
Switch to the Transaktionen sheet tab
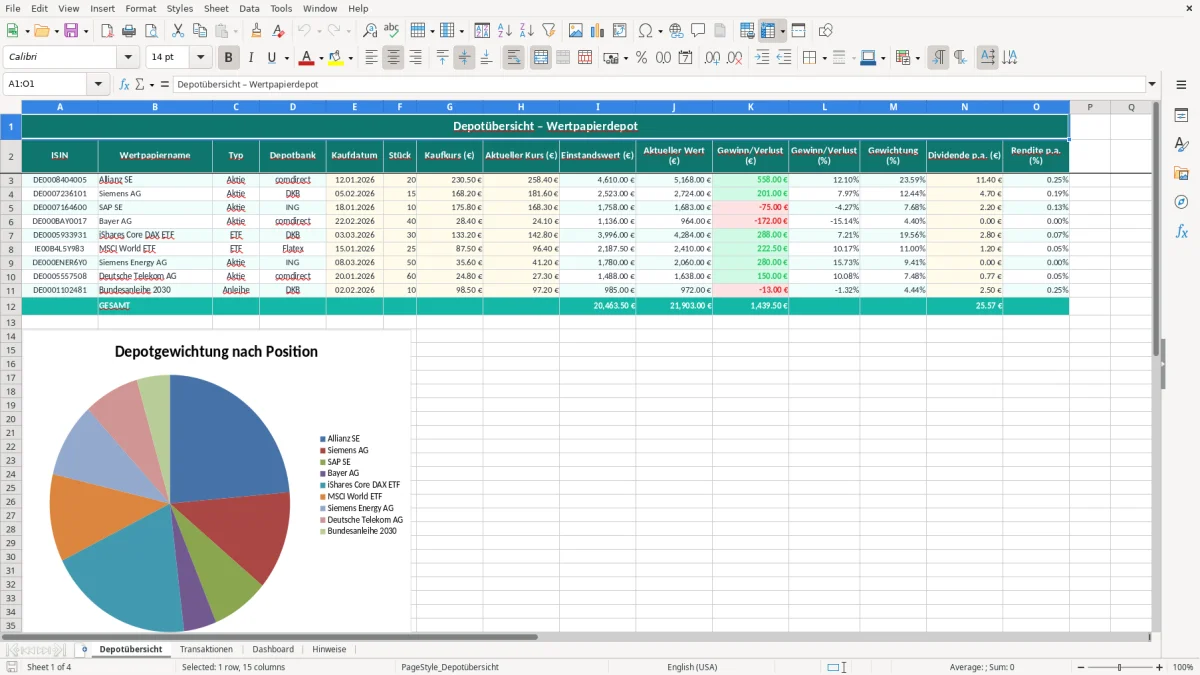(x=206, y=649)
